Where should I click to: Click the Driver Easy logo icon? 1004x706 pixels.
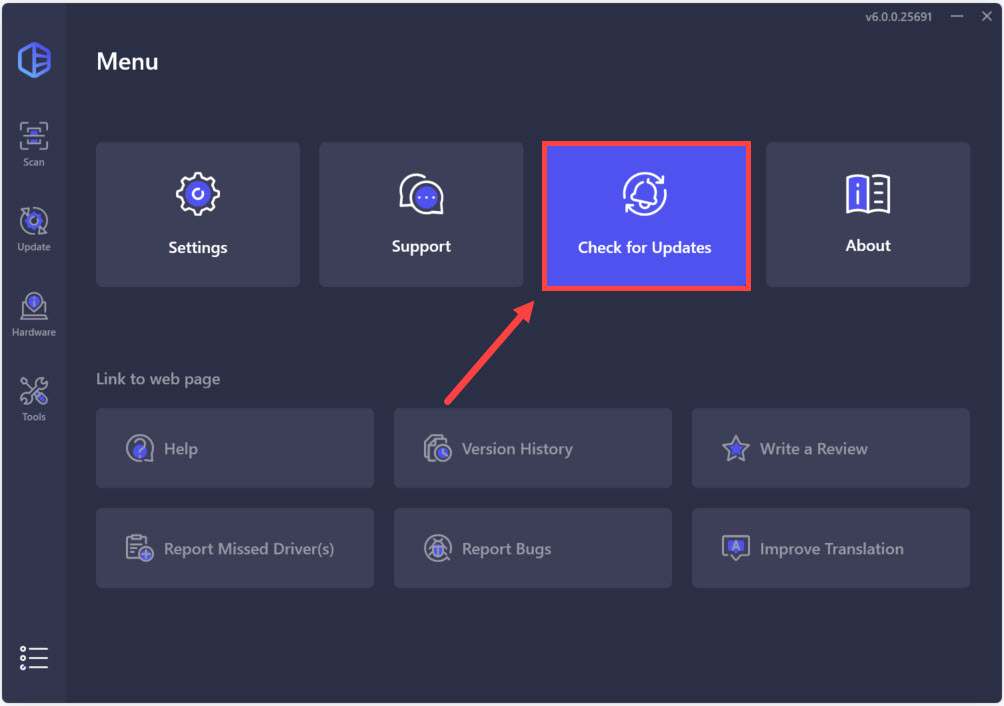(34, 60)
